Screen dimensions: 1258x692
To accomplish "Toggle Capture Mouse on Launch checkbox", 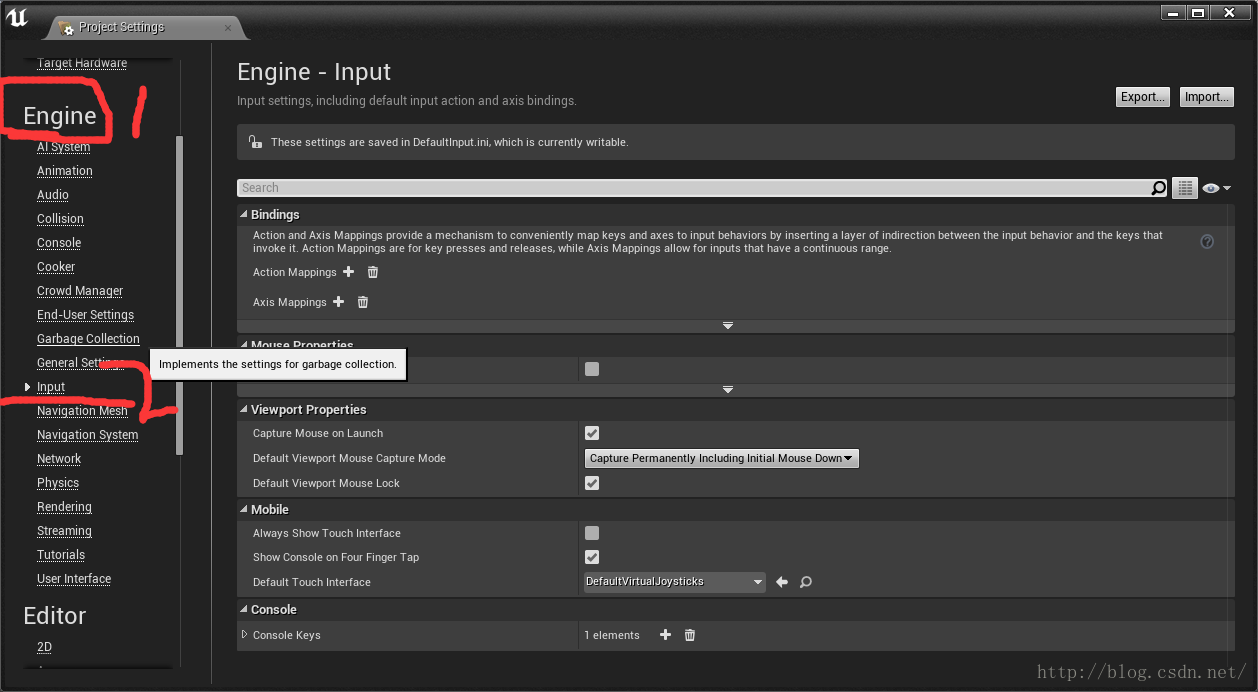I will [x=592, y=433].
